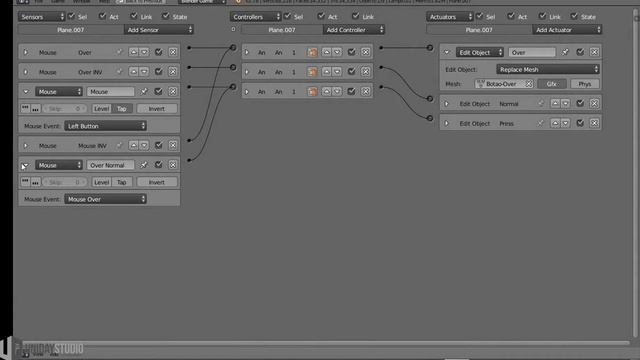Adjust the Skip value on Over Normal sensor

pyautogui.click(x=64, y=182)
